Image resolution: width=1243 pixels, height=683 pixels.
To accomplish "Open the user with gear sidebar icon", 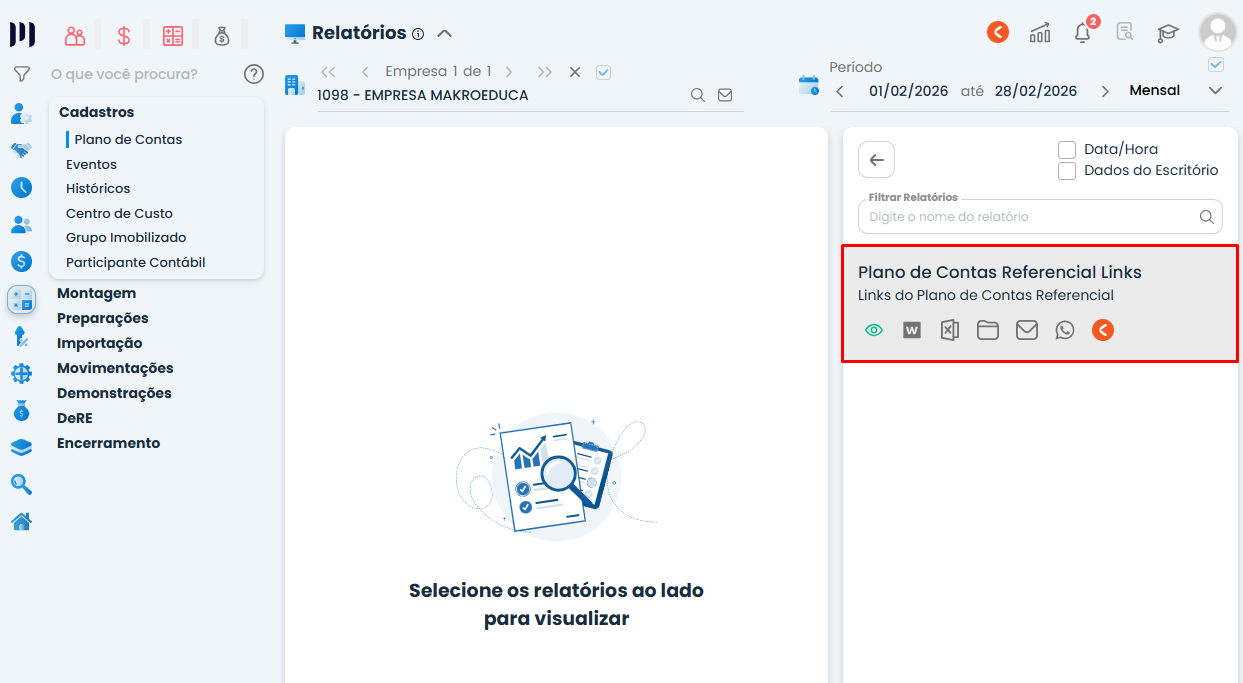I will click(21, 114).
